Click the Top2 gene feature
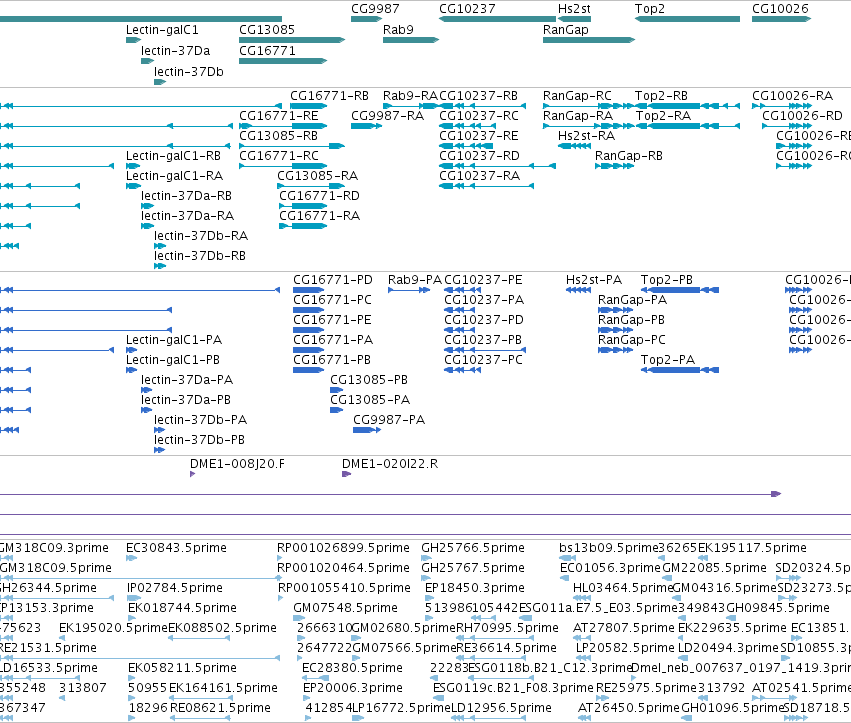 (687, 19)
